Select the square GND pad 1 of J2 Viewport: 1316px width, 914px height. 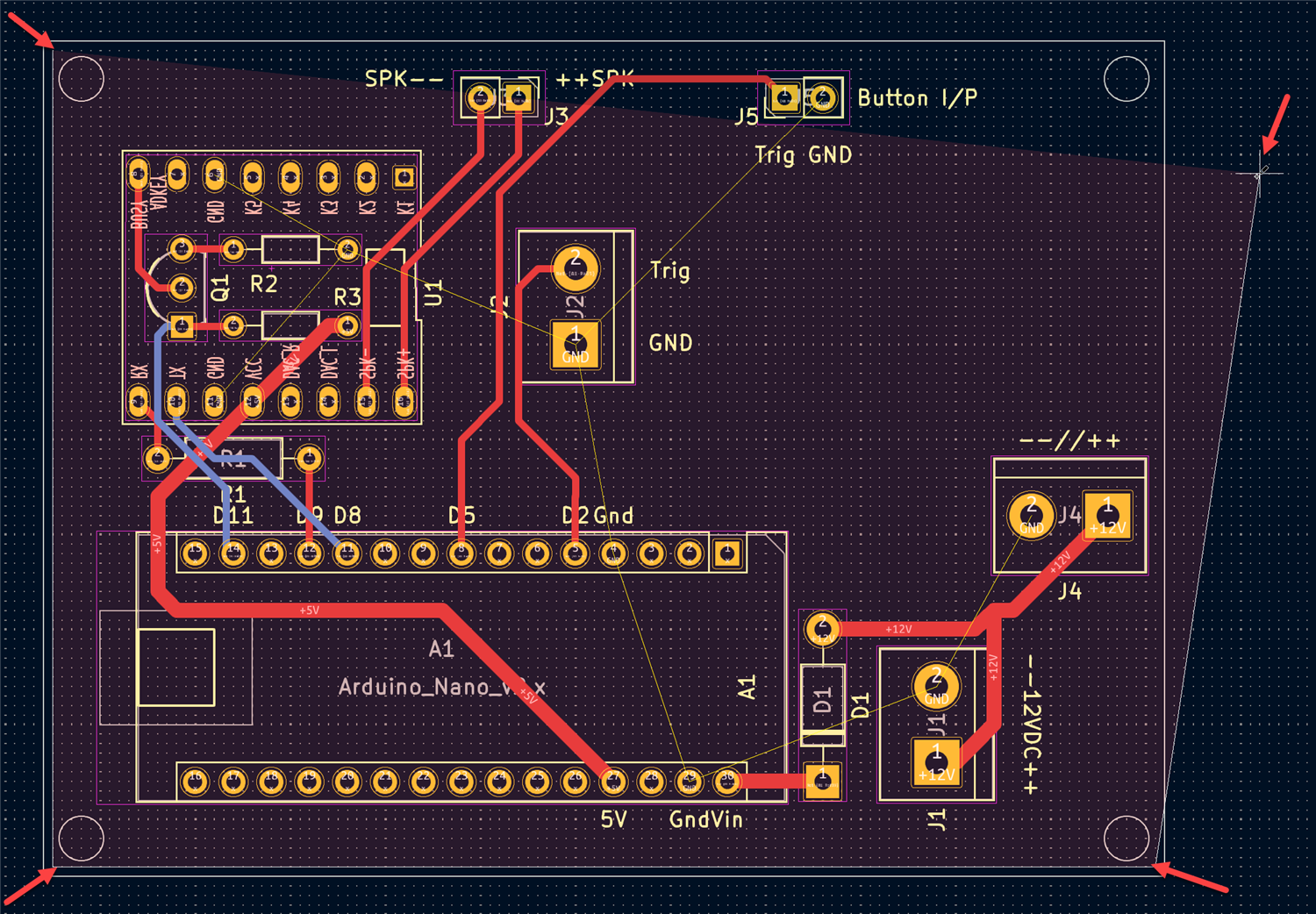(x=576, y=344)
